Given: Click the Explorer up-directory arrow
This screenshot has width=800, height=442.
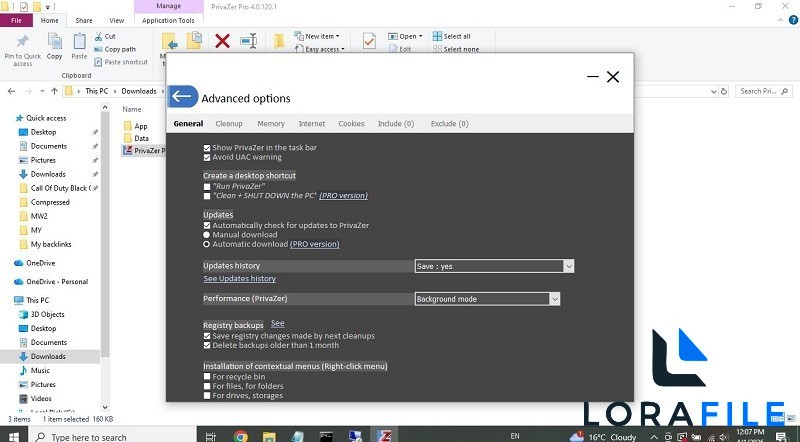Looking at the screenshot, I should (x=55, y=91).
